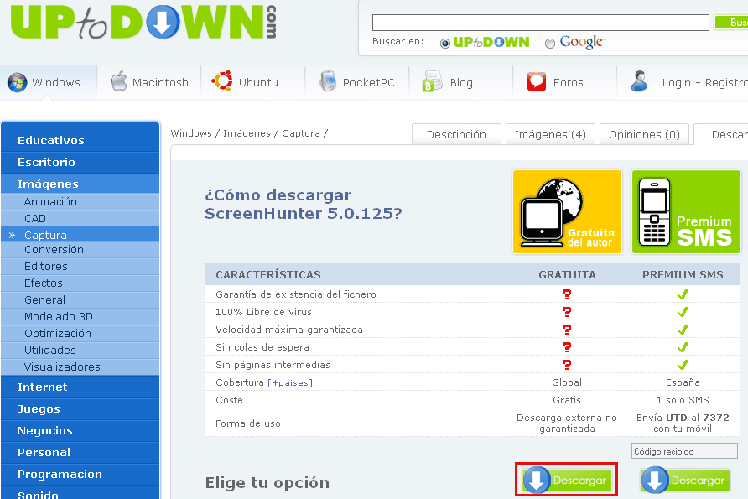Open the Imágenes (4) tab
Screen dimensions: 748x499
[550, 135]
